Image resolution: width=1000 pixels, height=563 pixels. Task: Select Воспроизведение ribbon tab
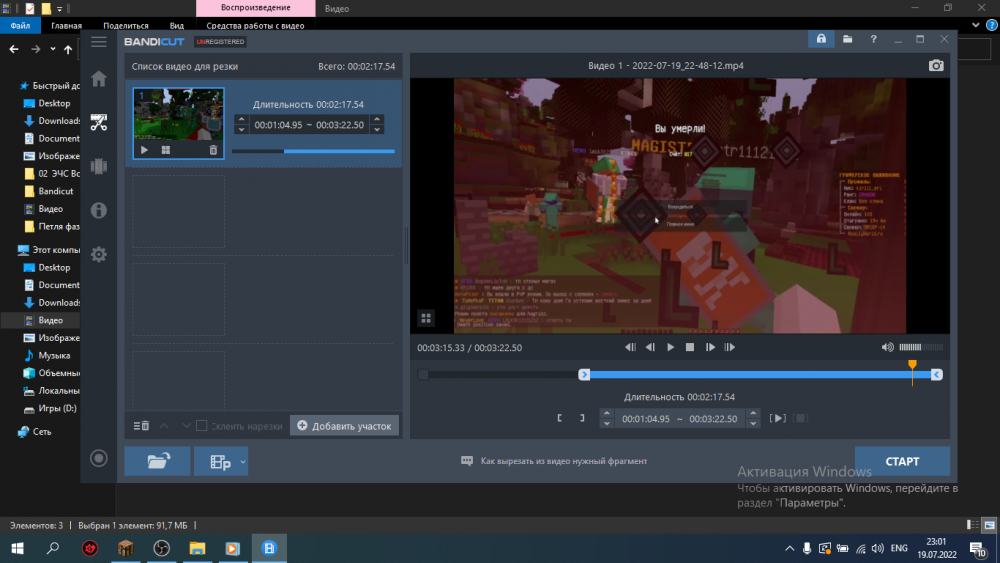pos(256,8)
